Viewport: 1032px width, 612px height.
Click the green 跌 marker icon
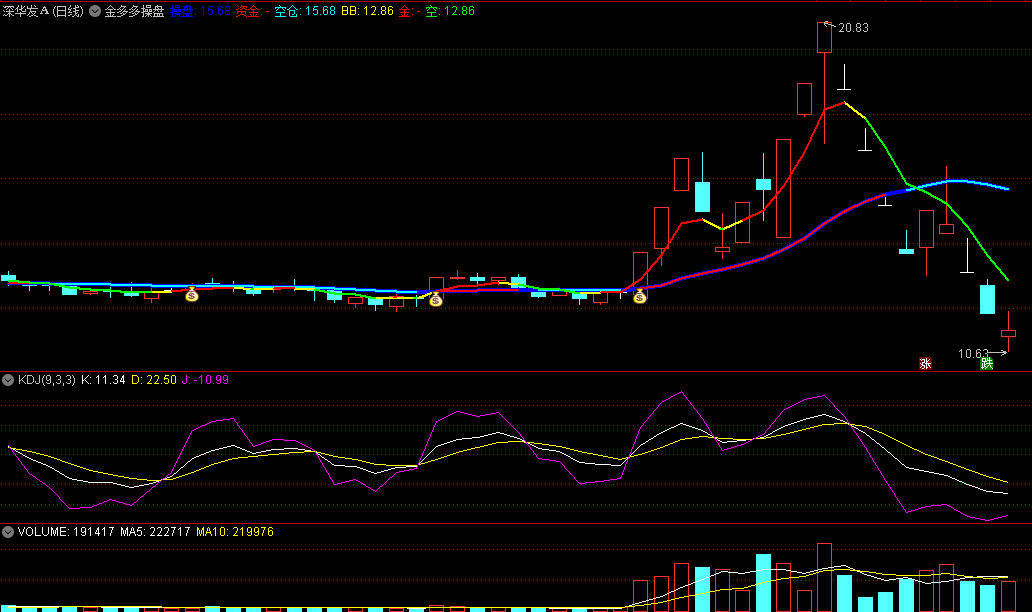tap(987, 363)
